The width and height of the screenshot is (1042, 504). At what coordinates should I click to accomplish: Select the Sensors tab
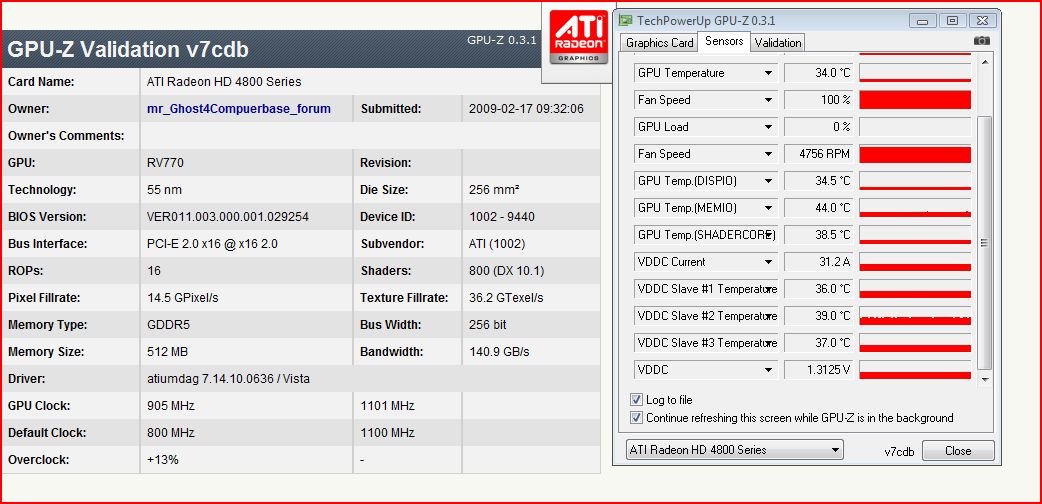[x=724, y=41]
